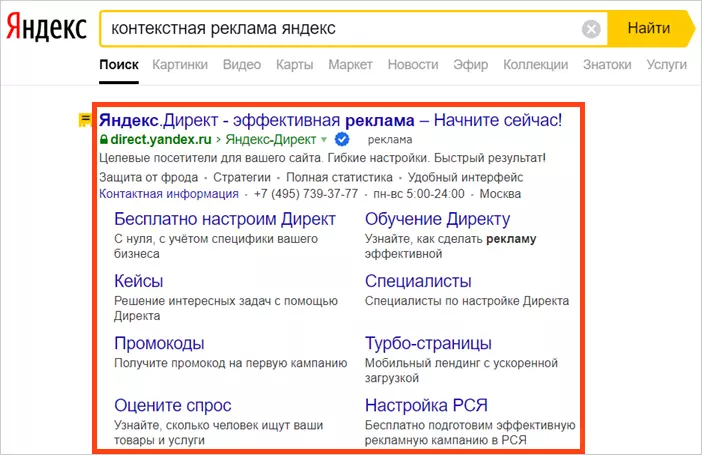Open the Эфир tab

coord(471,65)
